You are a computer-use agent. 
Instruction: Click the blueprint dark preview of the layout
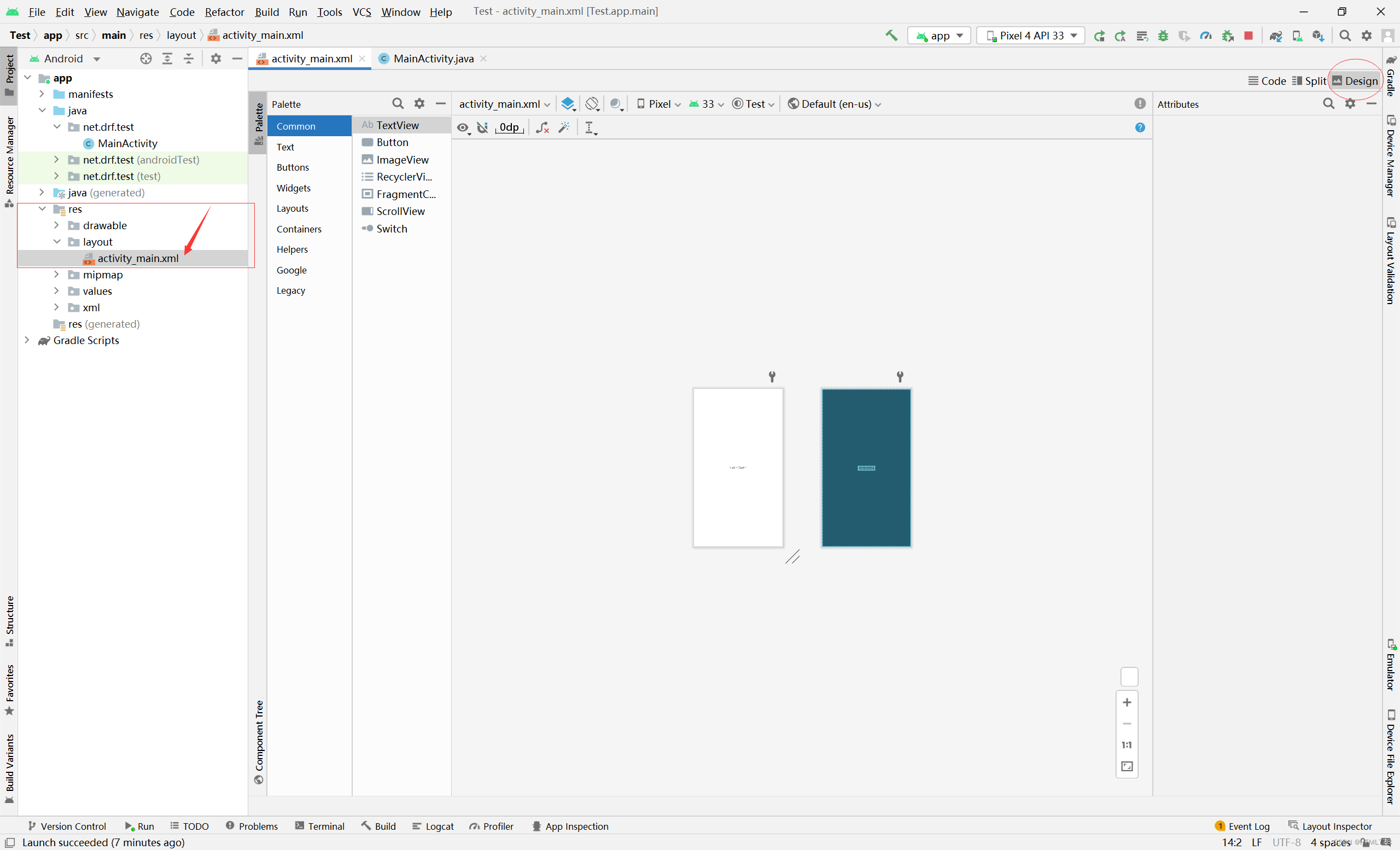point(866,468)
